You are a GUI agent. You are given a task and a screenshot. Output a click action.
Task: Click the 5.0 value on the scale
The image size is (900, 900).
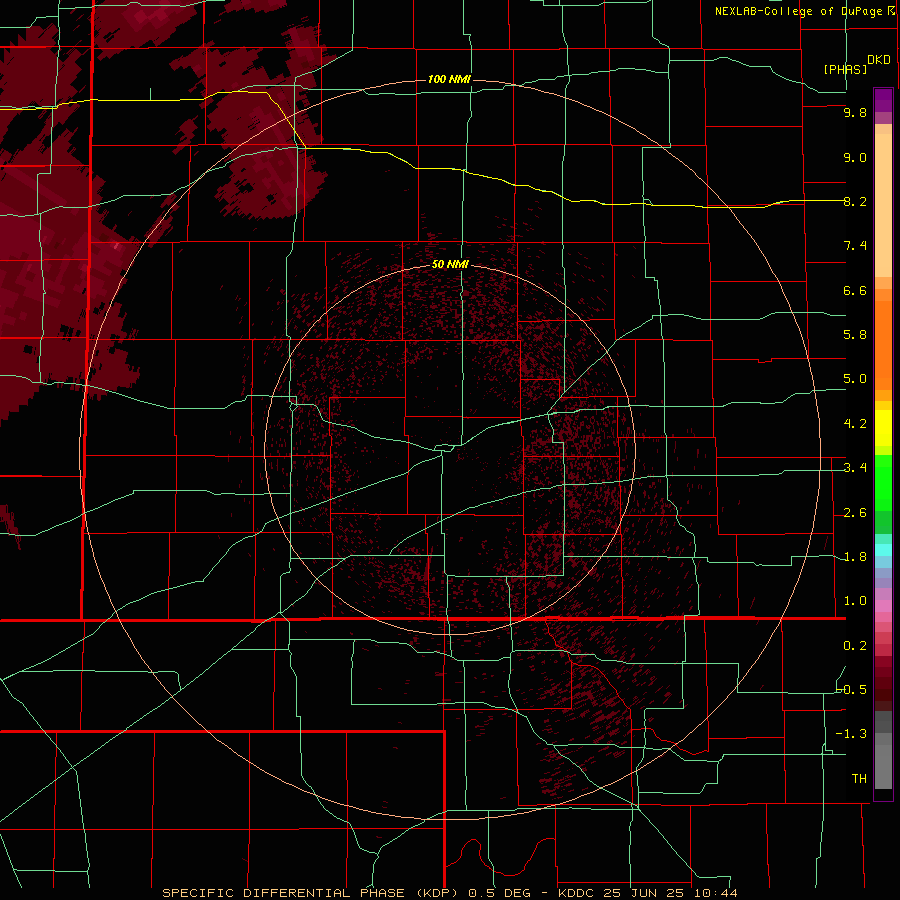click(855, 379)
